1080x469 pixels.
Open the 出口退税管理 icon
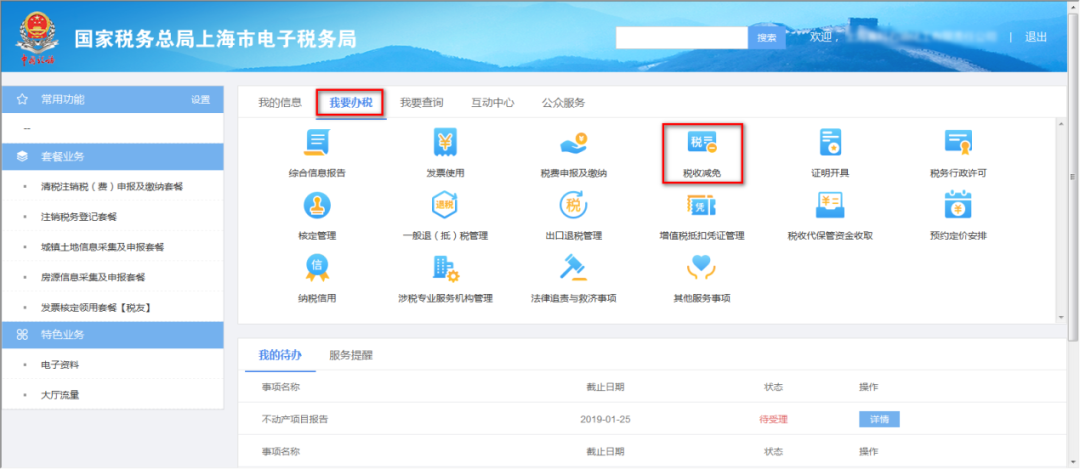[573, 205]
